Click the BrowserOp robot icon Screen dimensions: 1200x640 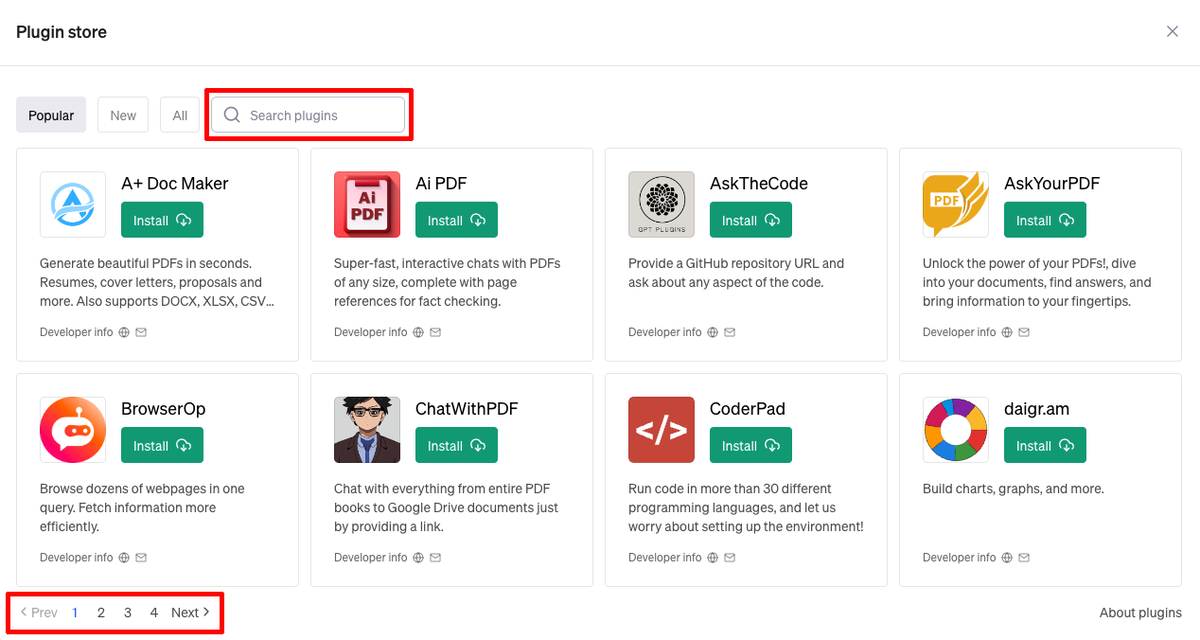coord(73,430)
